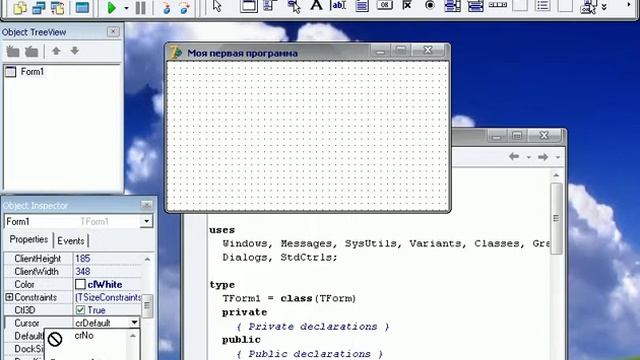Pause the running program

(x=140, y=7)
